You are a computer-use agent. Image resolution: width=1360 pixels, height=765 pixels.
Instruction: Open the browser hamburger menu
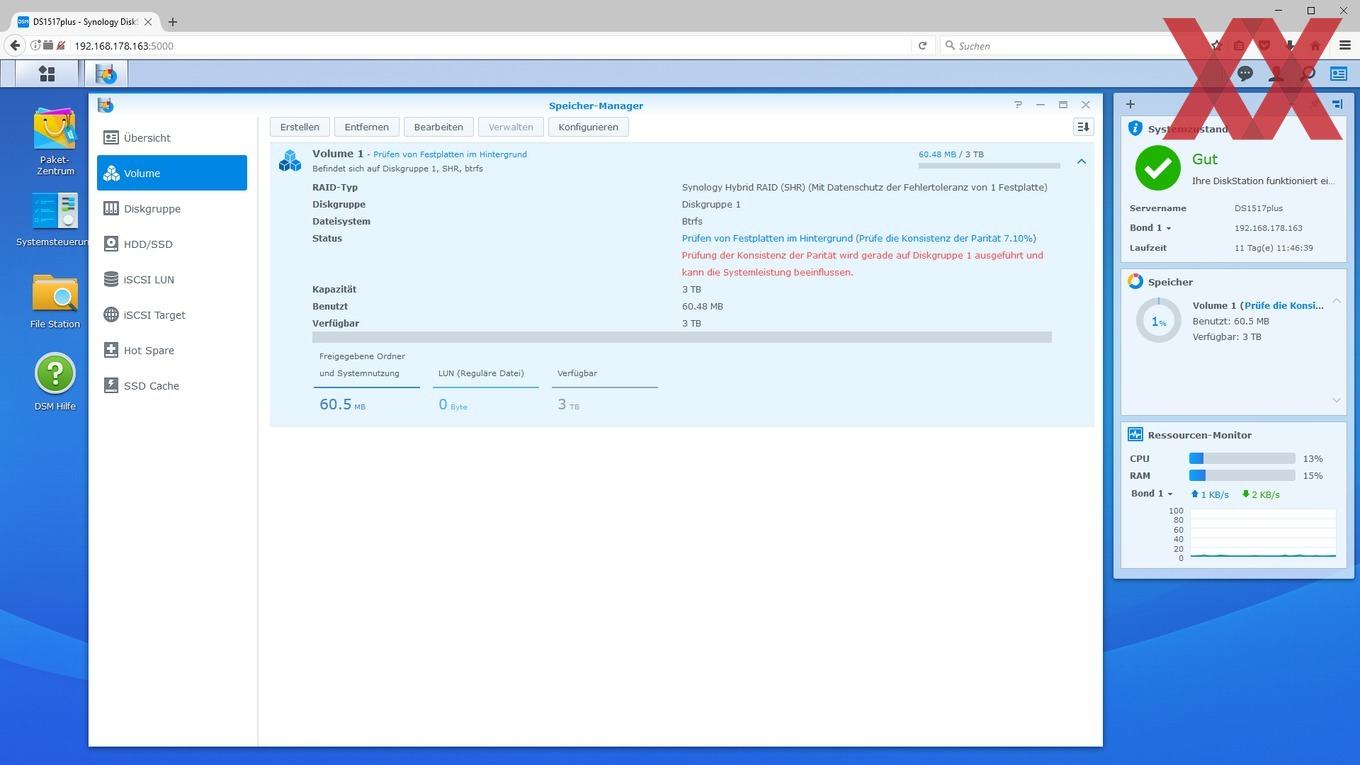(1344, 45)
